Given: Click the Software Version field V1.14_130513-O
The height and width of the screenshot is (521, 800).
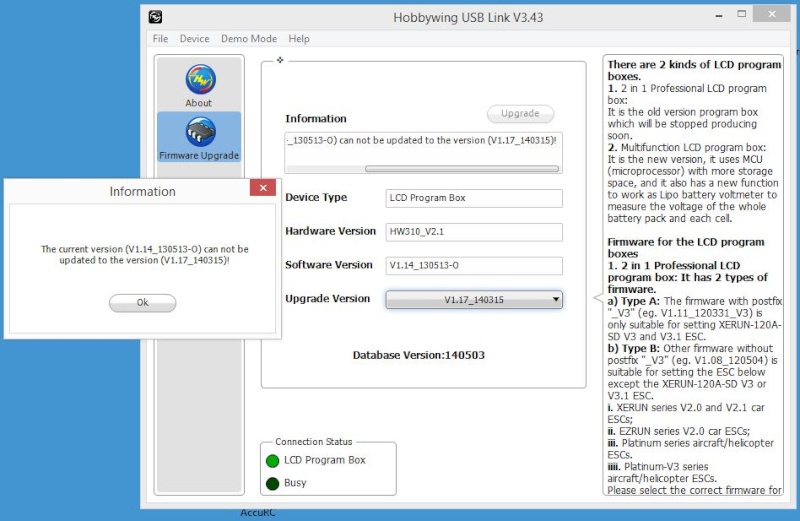Looking at the screenshot, I should pyautogui.click(x=474, y=265).
